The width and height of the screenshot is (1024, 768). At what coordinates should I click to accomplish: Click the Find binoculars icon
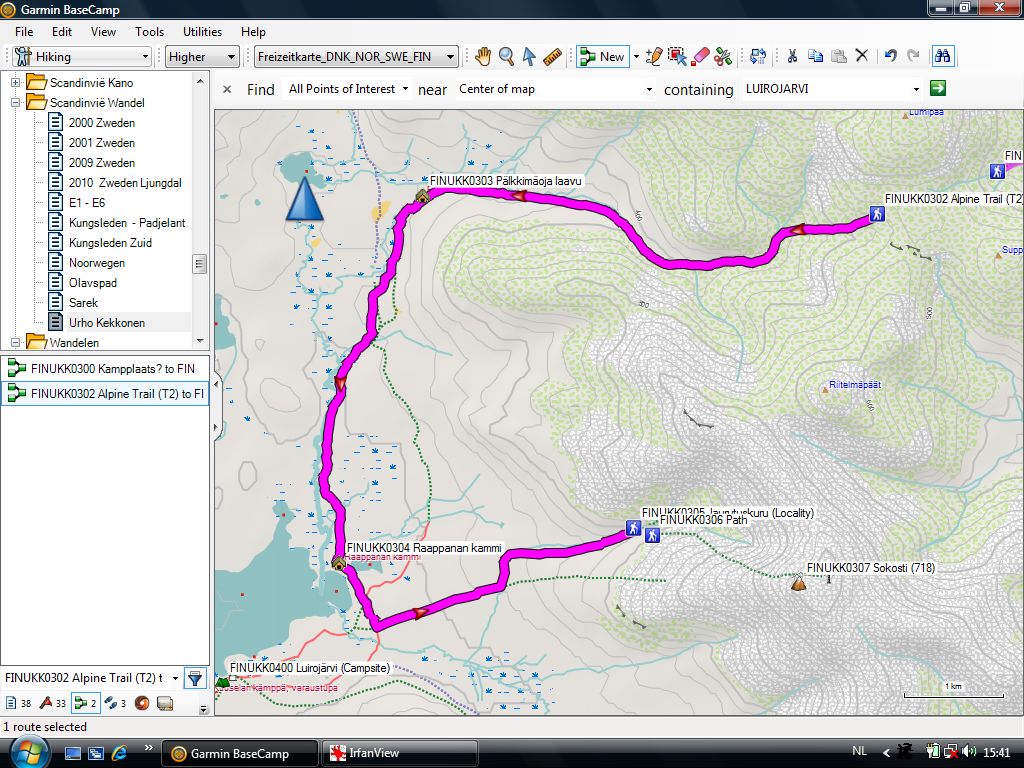[942, 57]
